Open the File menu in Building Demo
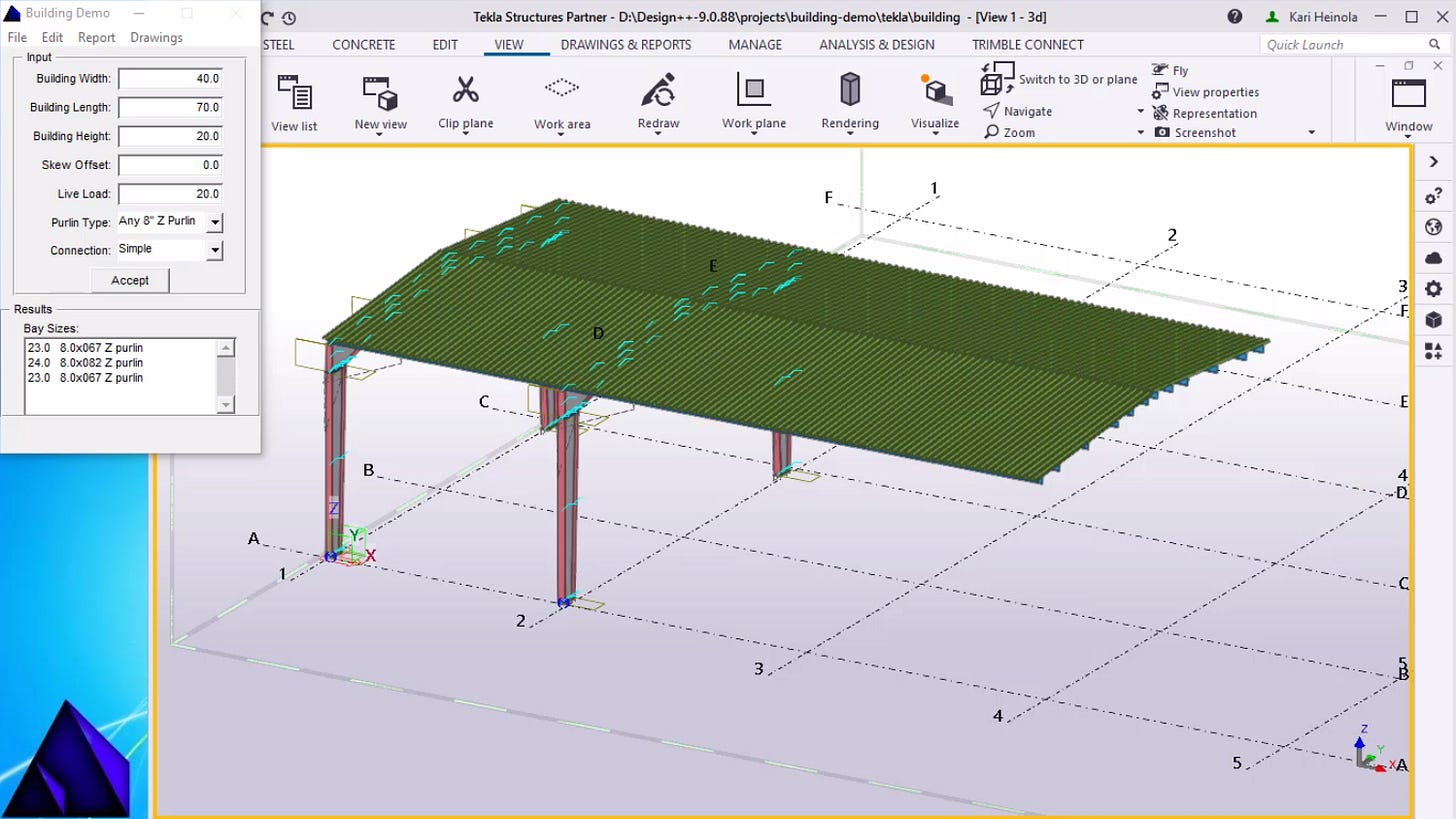This screenshot has height=819, width=1456. click(17, 37)
